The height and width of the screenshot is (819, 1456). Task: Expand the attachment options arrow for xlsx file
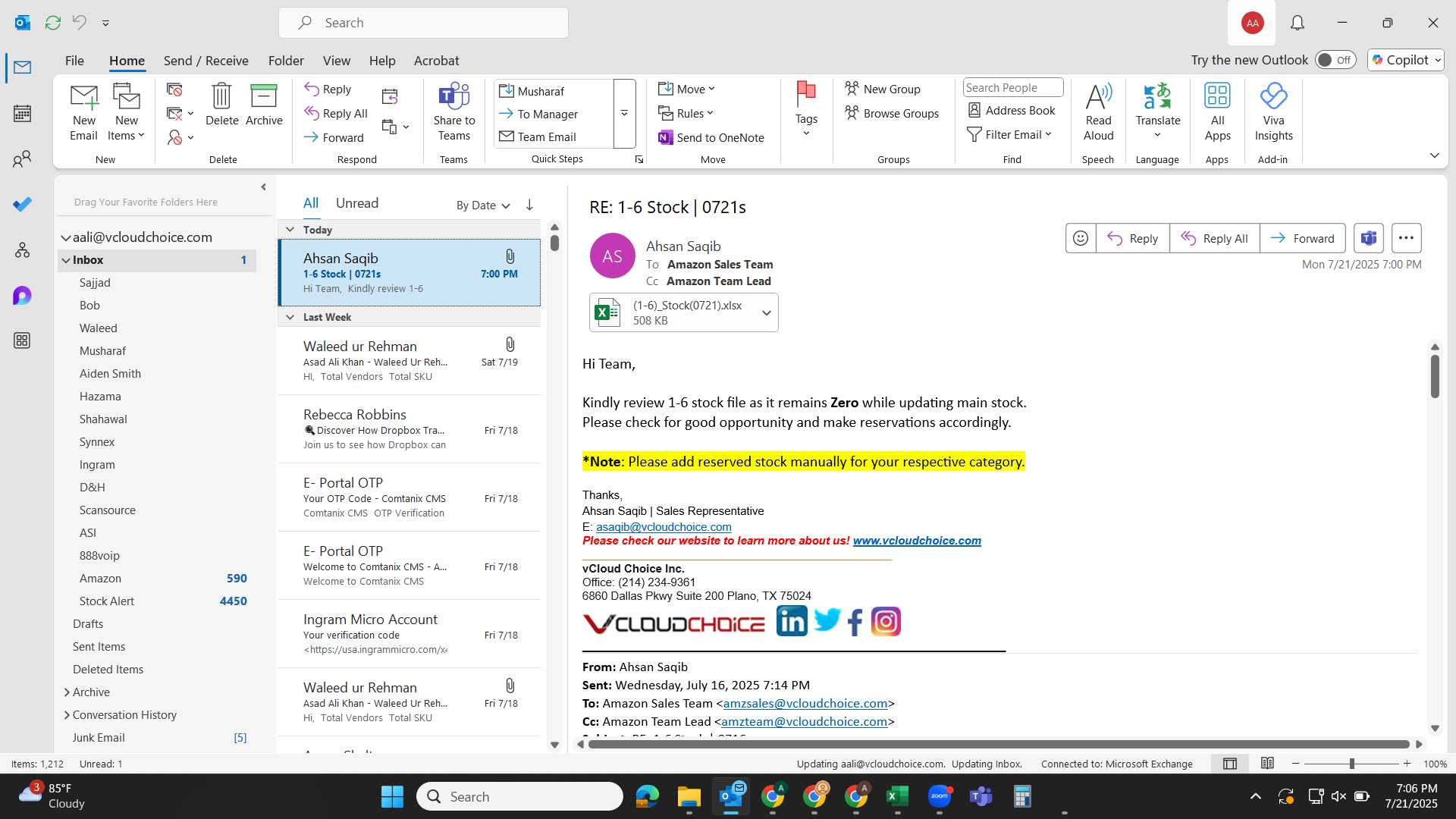[766, 312]
